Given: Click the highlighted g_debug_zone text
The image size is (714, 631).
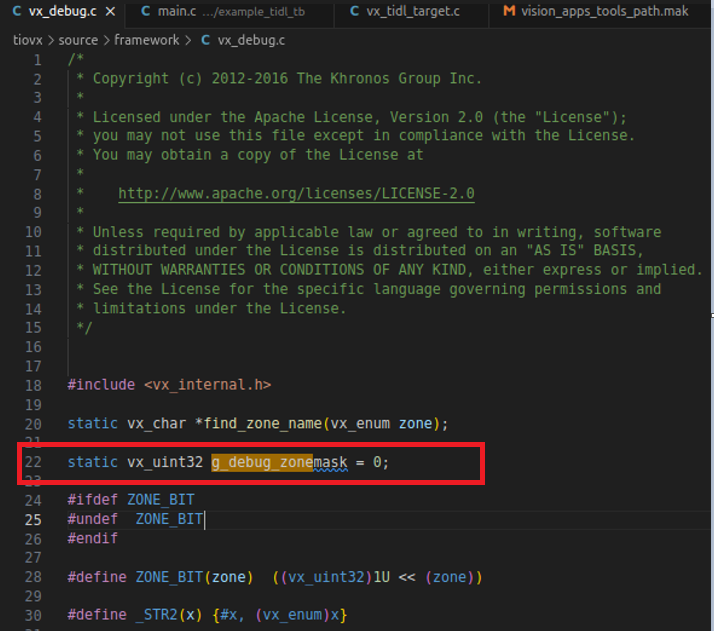Looking at the screenshot, I should (261, 462).
